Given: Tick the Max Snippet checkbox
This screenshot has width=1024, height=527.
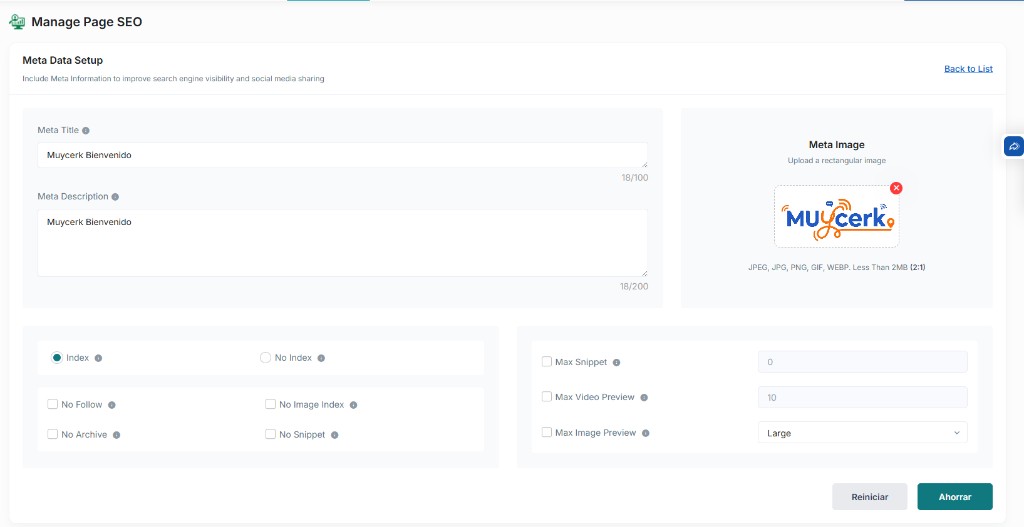Looking at the screenshot, I should click(x=546, y=362).
